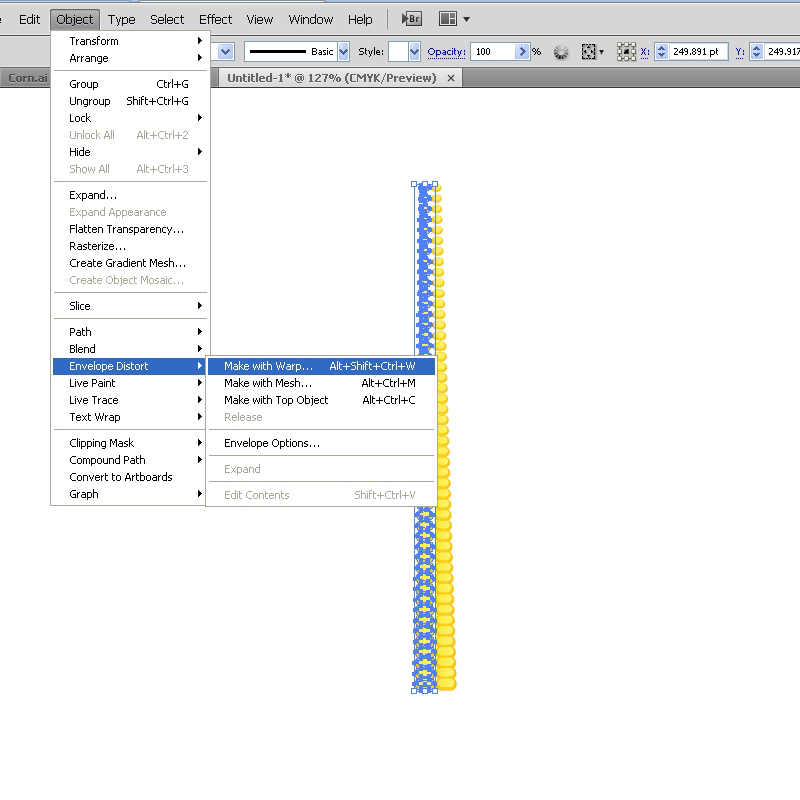Choose Ungroup from the Object menu
Screen dimensions: 800x800
[130, 101]
